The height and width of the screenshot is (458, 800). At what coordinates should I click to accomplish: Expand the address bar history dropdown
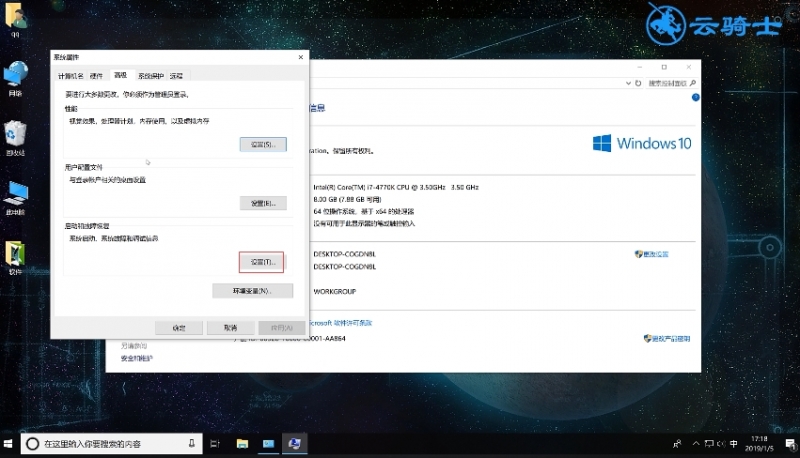(x=628, y=83)
